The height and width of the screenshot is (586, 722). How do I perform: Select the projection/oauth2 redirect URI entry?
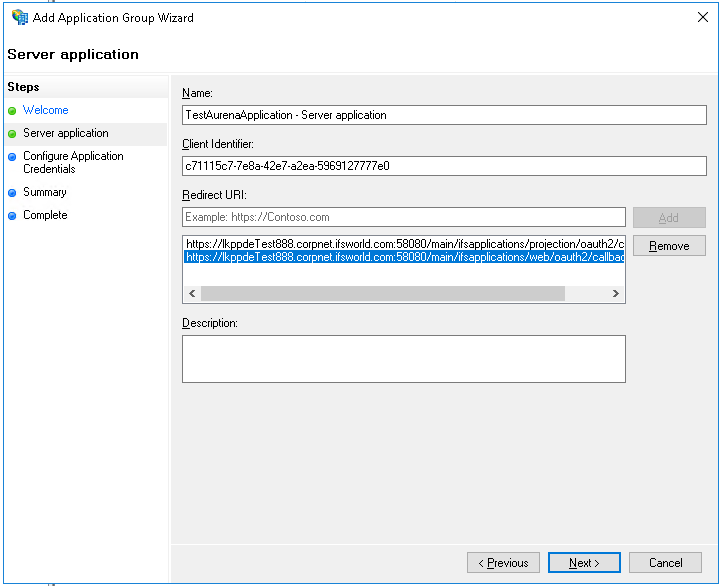(404, 244)
